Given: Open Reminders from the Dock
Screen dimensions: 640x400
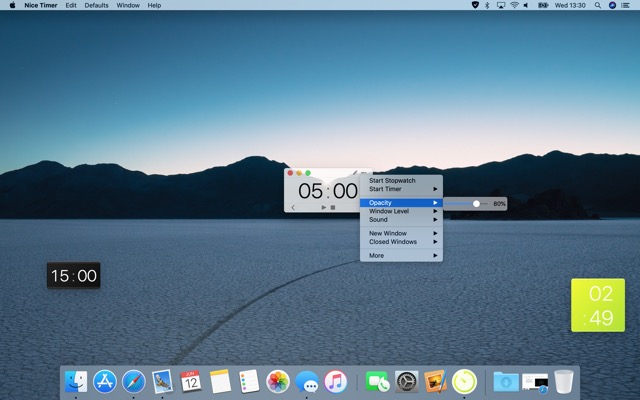Looking at the screenshot, I should coord(249,382).
